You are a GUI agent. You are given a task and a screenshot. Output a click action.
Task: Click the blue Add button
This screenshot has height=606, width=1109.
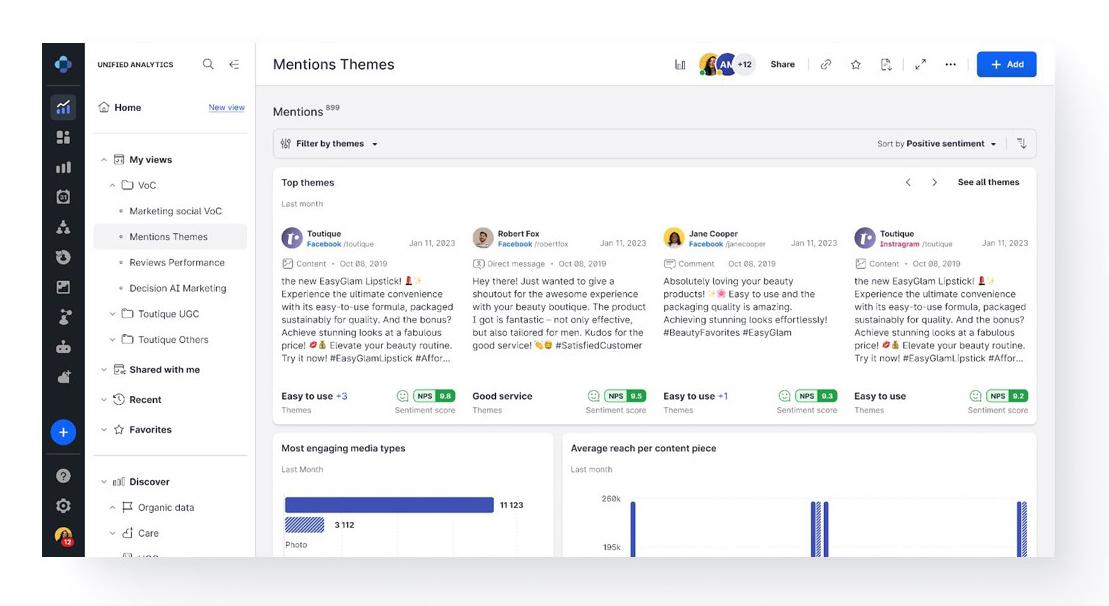pos(1006,64)
